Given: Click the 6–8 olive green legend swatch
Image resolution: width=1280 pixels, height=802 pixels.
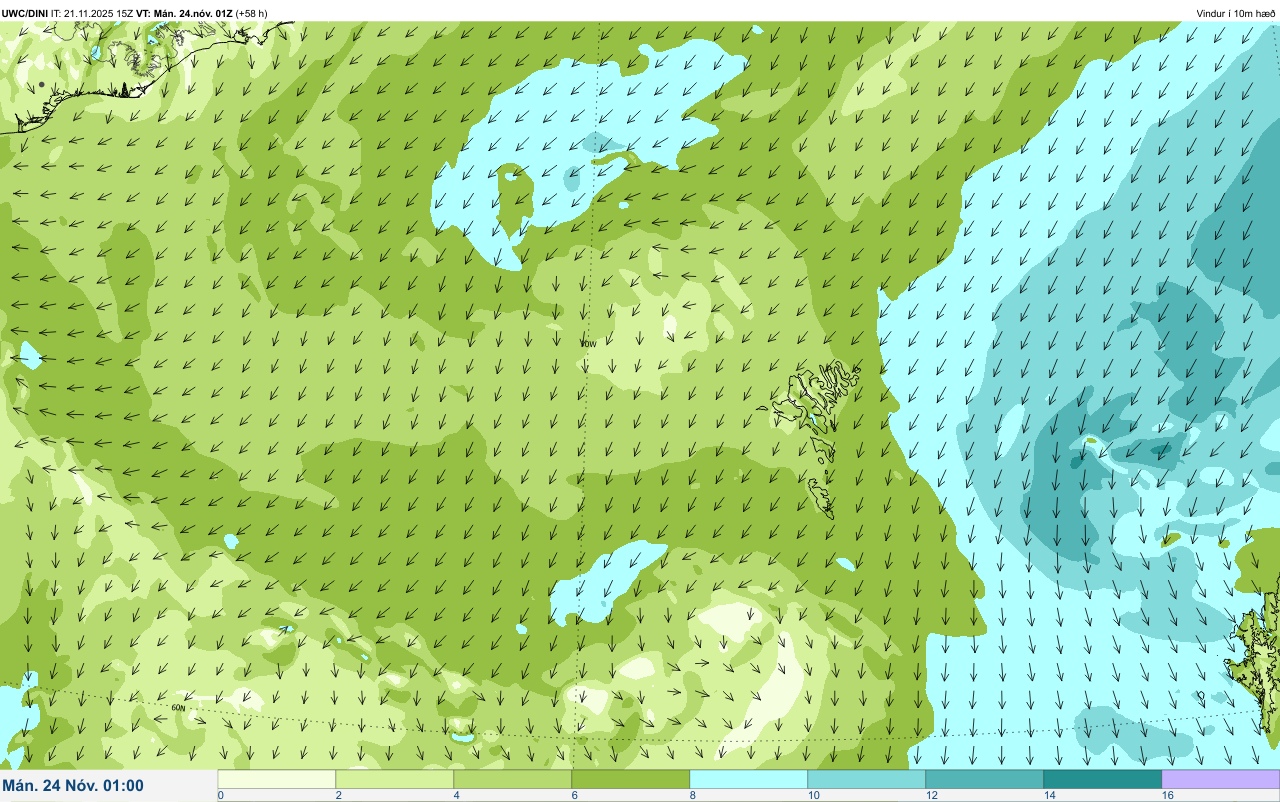Looking at the screenshot, I should click(631, 779).
